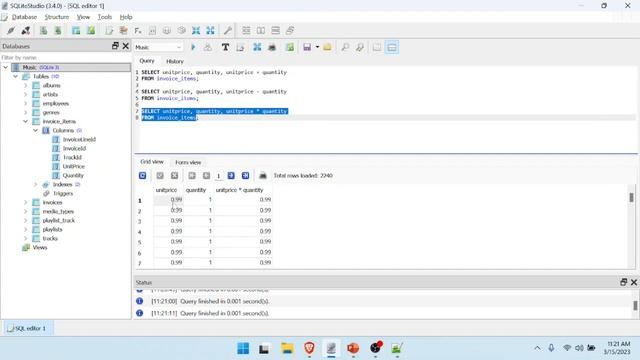Open the save options dropdown arrow
This screenshot has width=640, height=360.
point(317,47)
